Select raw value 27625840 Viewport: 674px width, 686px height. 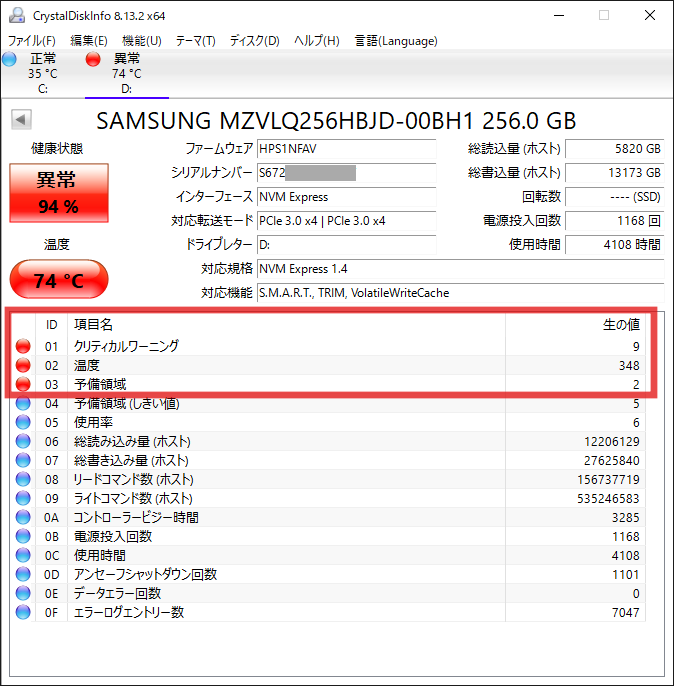coord(612,460)
